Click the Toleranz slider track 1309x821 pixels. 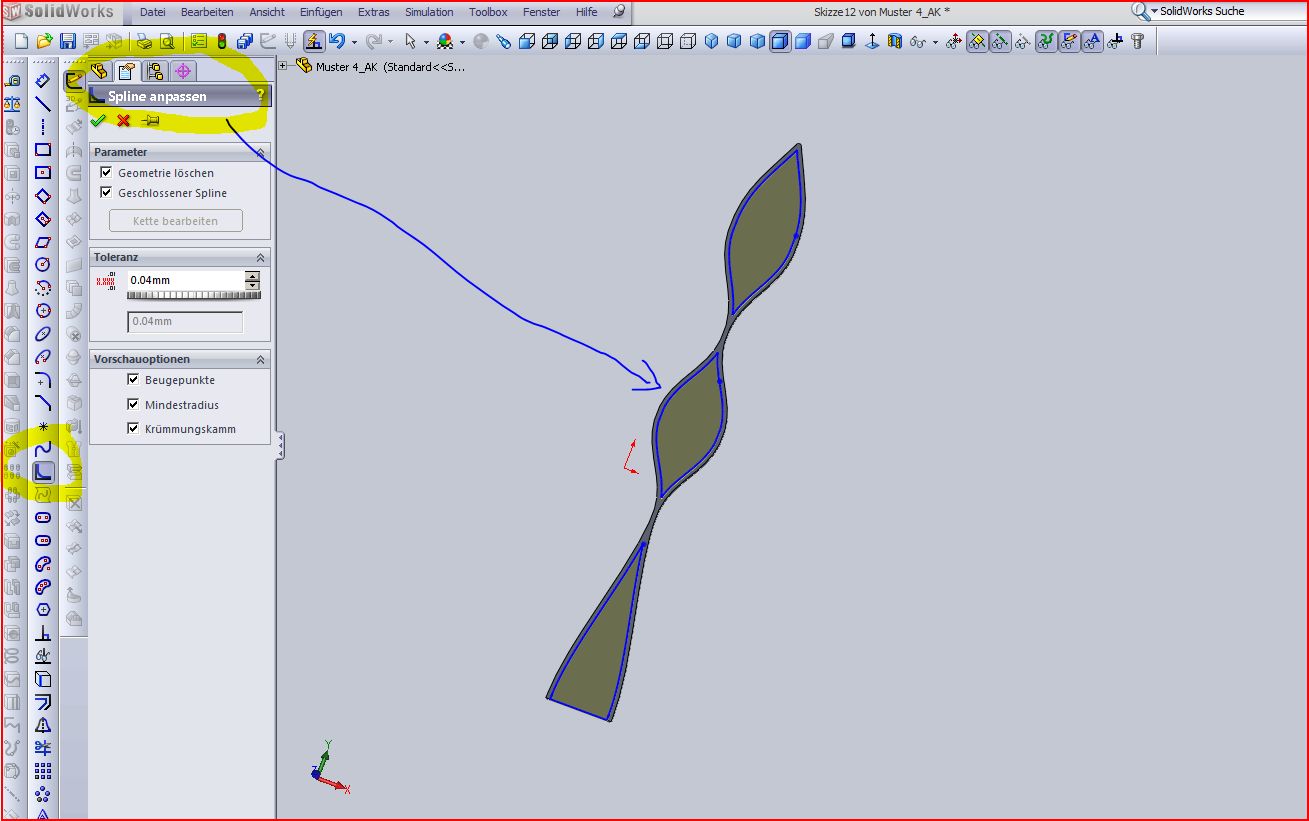[194, 295]
